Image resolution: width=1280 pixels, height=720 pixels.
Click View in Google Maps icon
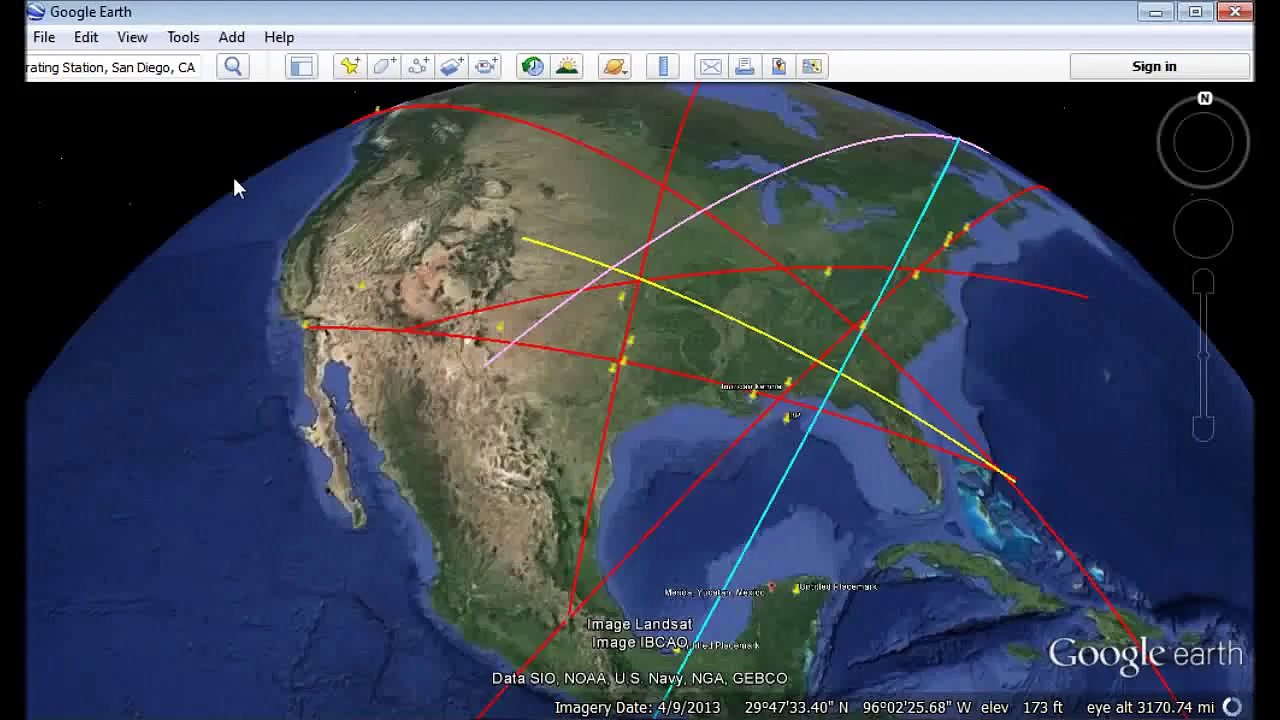click(812, 67)
